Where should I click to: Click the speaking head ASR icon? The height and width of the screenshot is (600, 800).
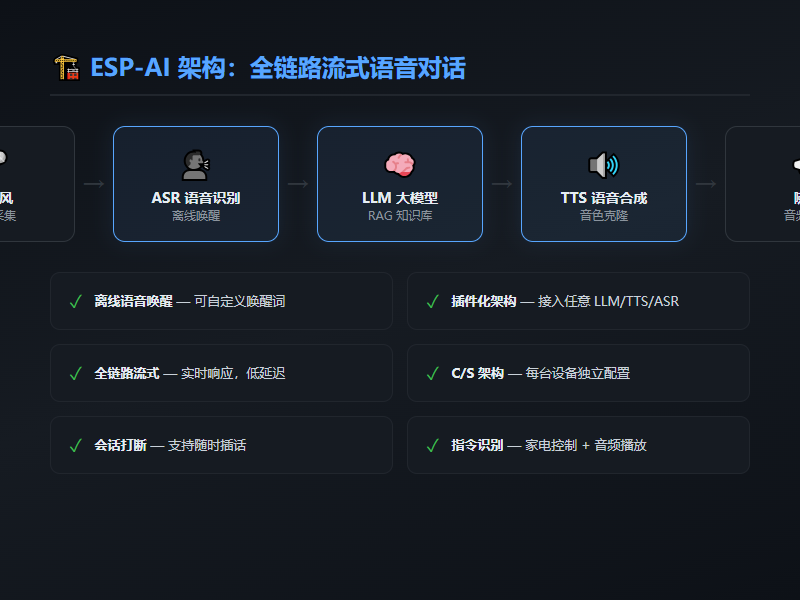tap(196, 165)
